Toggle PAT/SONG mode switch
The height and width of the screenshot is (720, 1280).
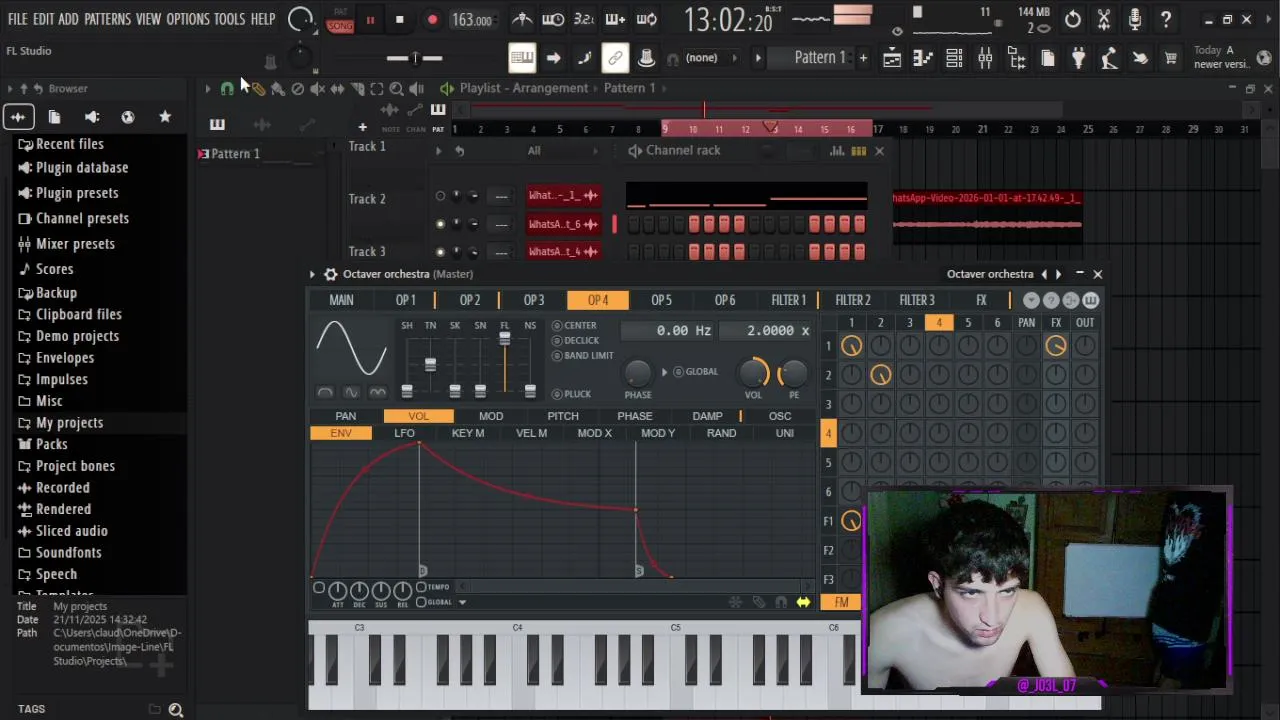point(340,19)
